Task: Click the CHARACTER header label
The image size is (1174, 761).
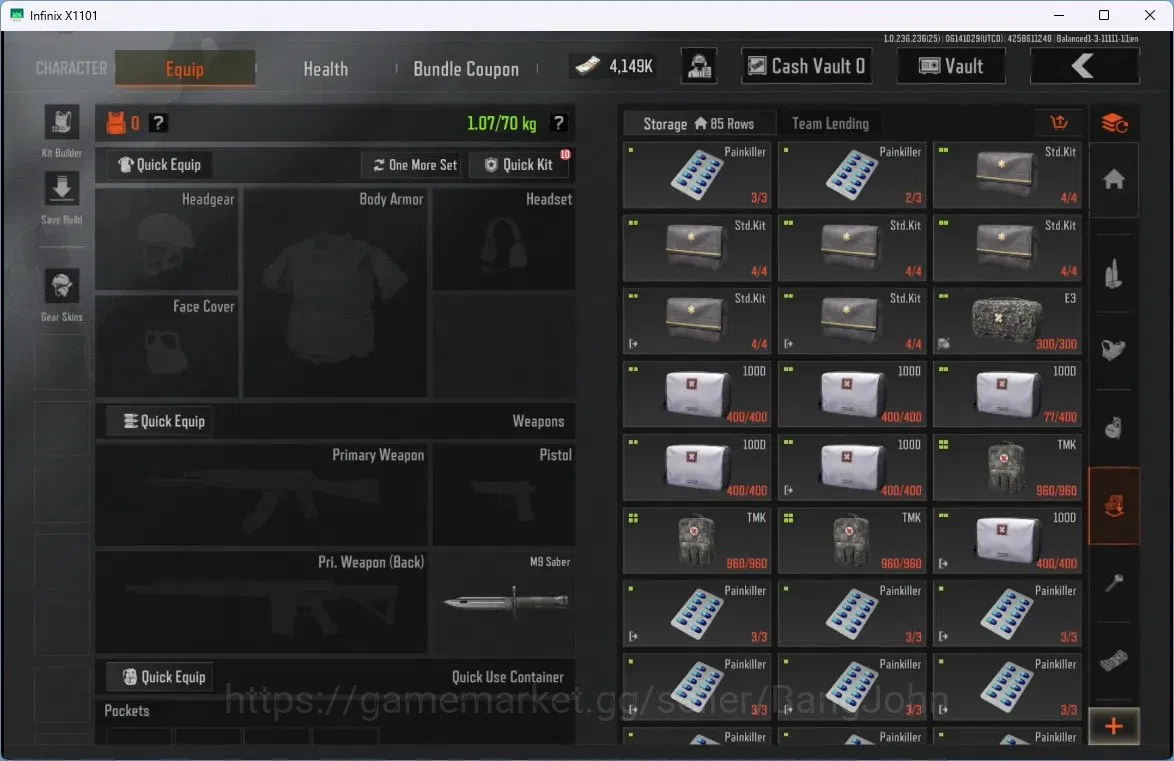Action: pos(72,68)
